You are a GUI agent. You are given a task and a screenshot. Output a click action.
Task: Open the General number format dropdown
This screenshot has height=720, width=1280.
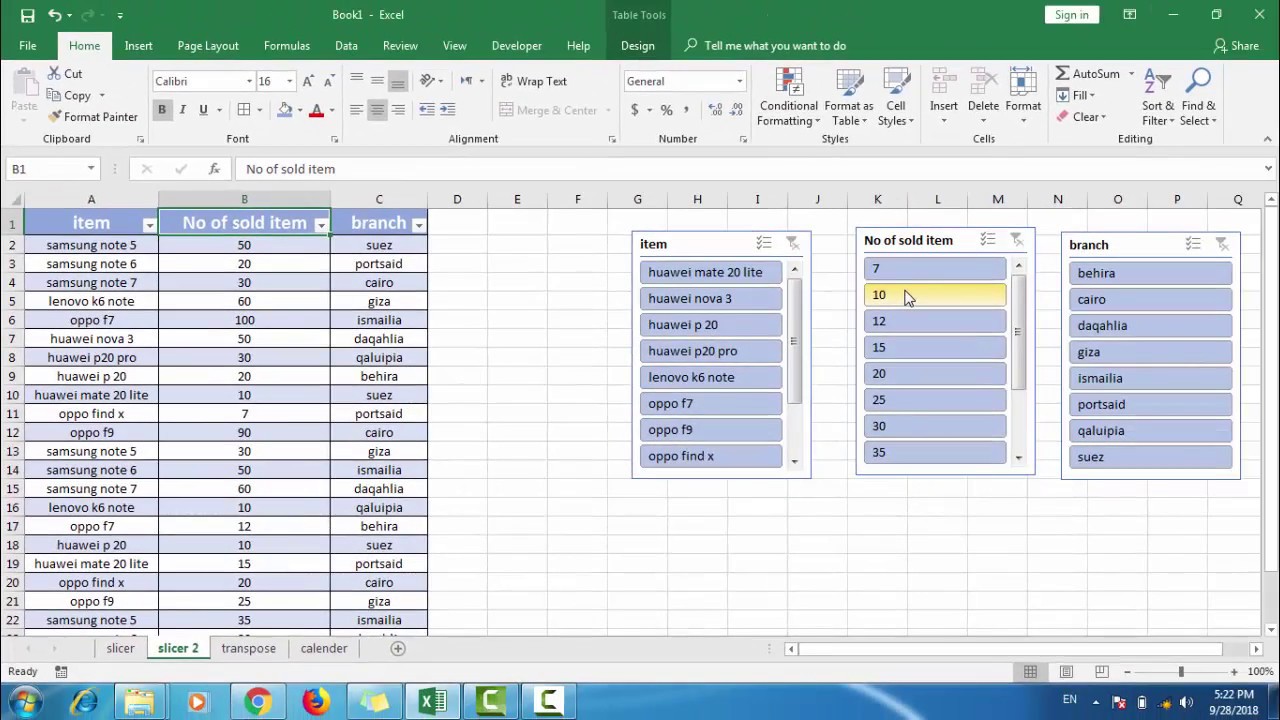pos(740,81)
